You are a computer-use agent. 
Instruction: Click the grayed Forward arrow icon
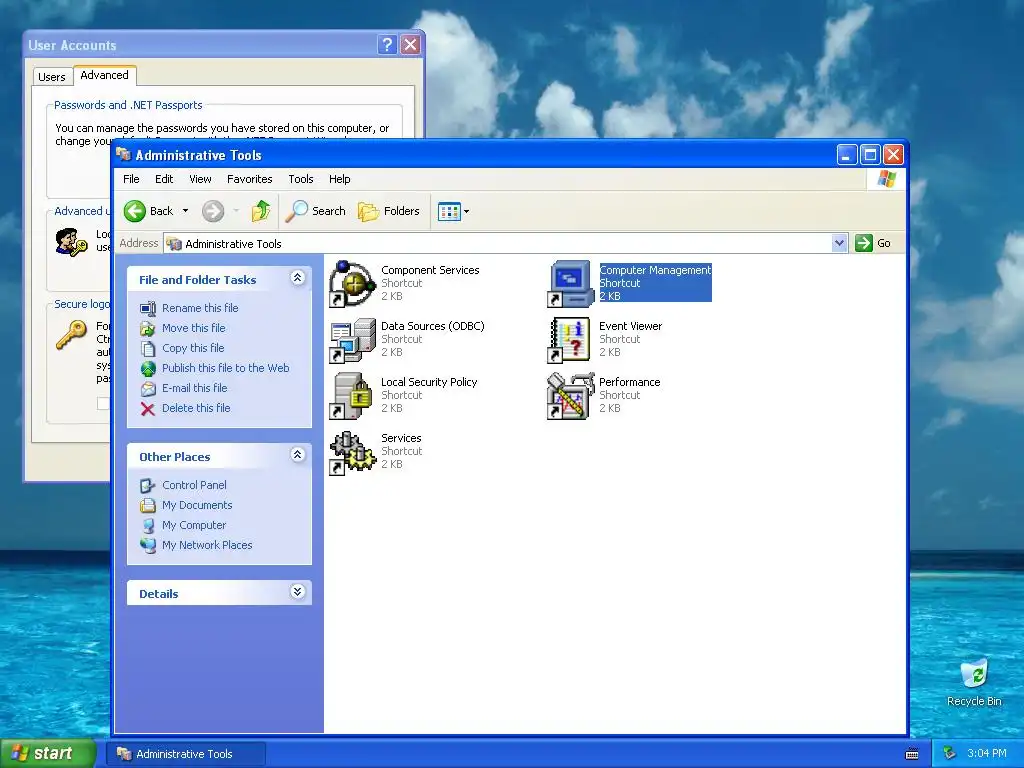click(x=213, y=211)
